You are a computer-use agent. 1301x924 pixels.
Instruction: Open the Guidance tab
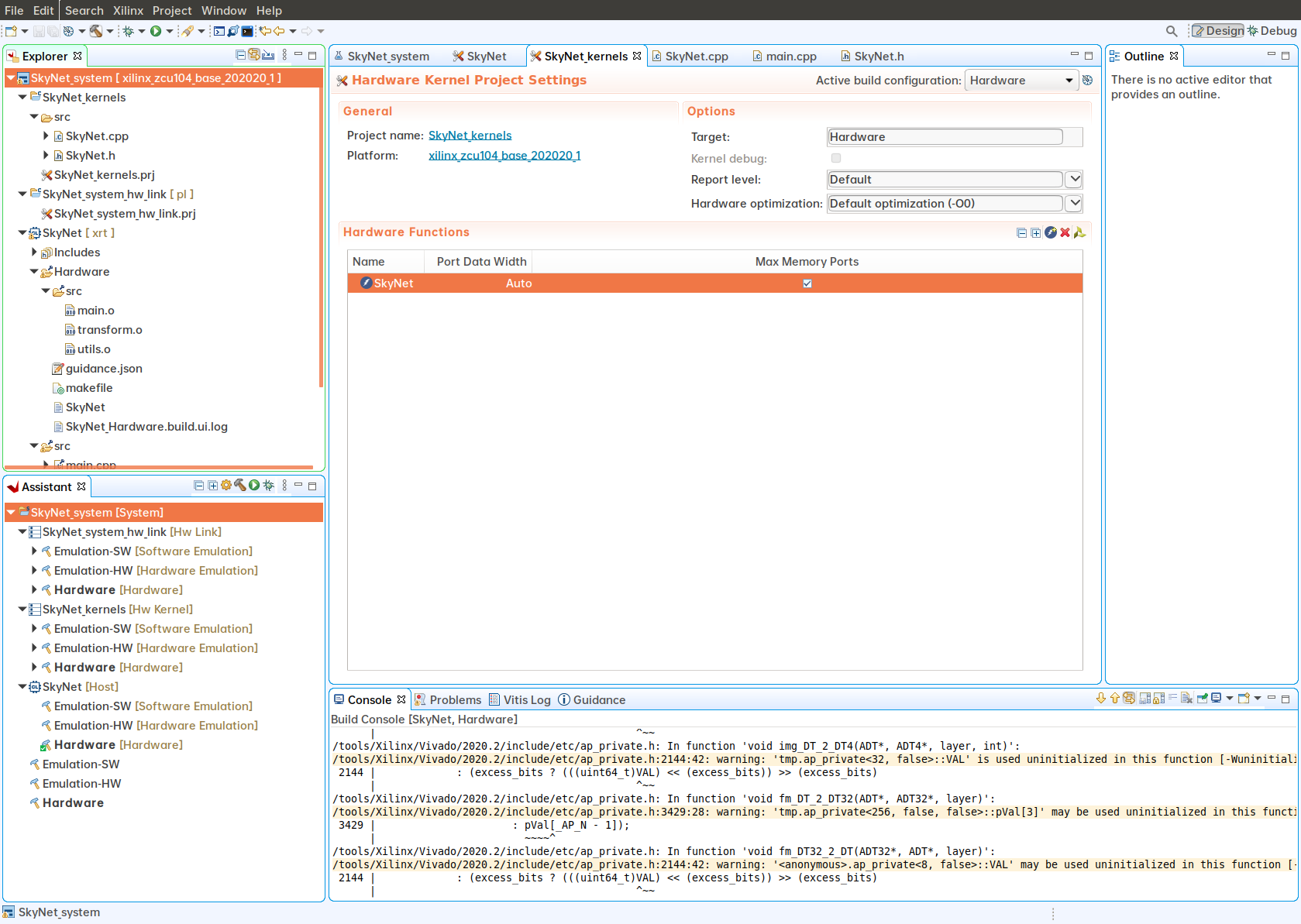click(592, 700)
